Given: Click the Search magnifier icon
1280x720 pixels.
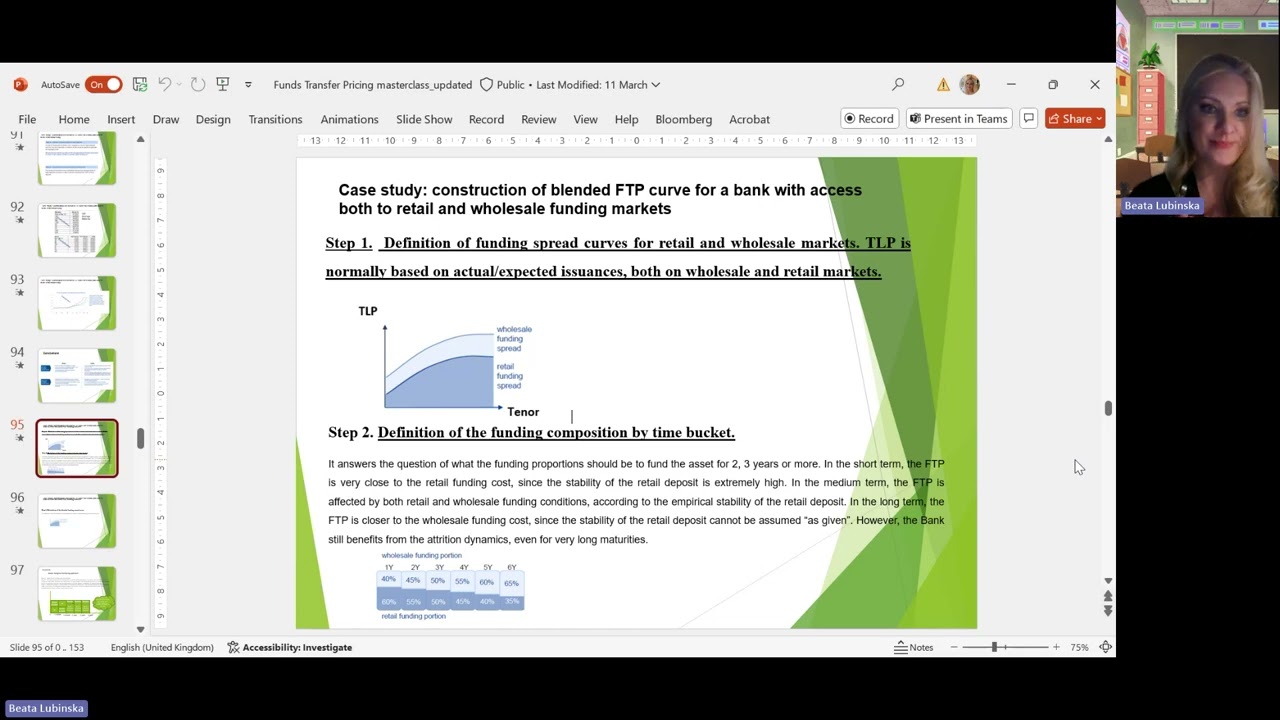Looking at the screenshot, I should (x=898, y=85).
